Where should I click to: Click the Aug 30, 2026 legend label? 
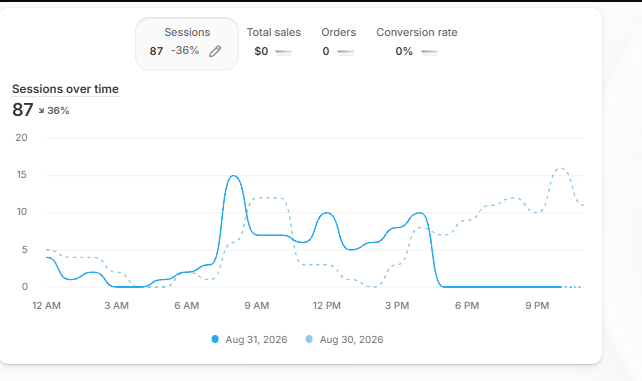[351, 340]
